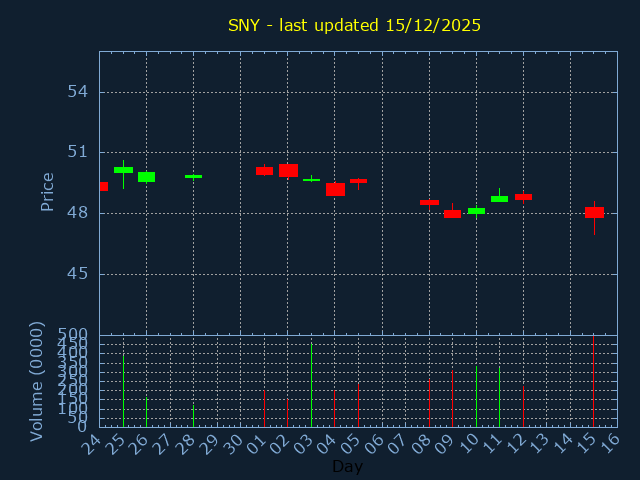Screen dimensions: 640x480
Task: Select the thin green candlestick for day 03
Action: coord(311,180)
